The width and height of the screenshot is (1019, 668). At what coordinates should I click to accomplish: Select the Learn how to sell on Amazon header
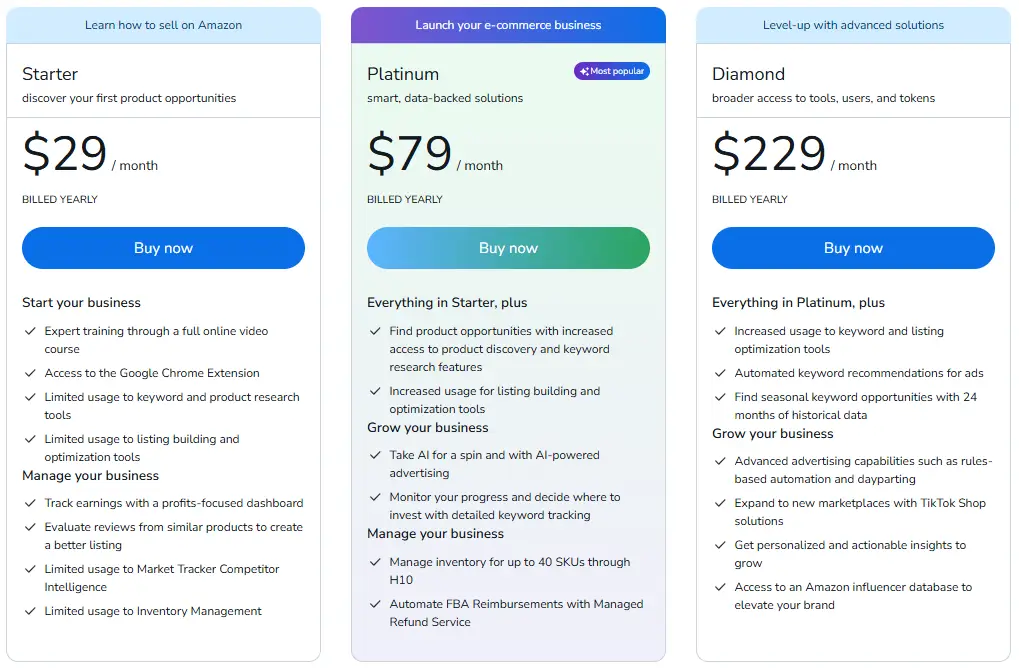coord(163,25)
